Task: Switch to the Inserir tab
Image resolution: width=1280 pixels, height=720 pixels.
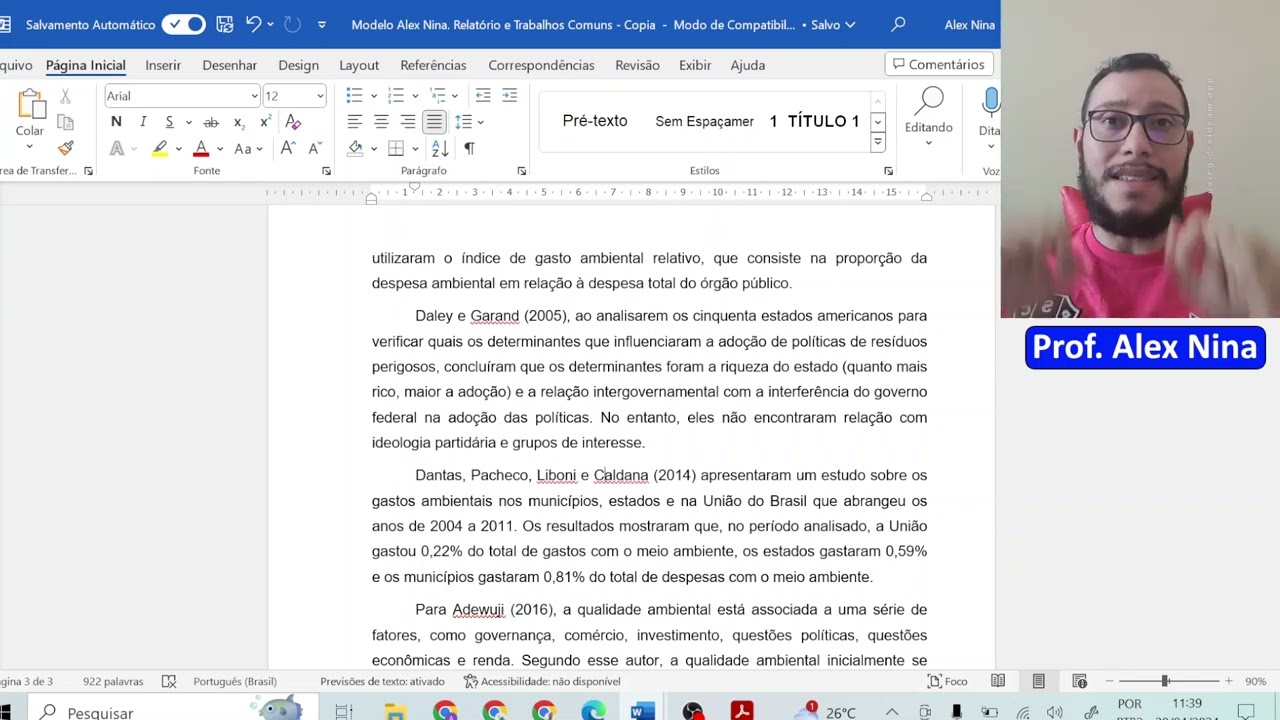Action: 163,65
